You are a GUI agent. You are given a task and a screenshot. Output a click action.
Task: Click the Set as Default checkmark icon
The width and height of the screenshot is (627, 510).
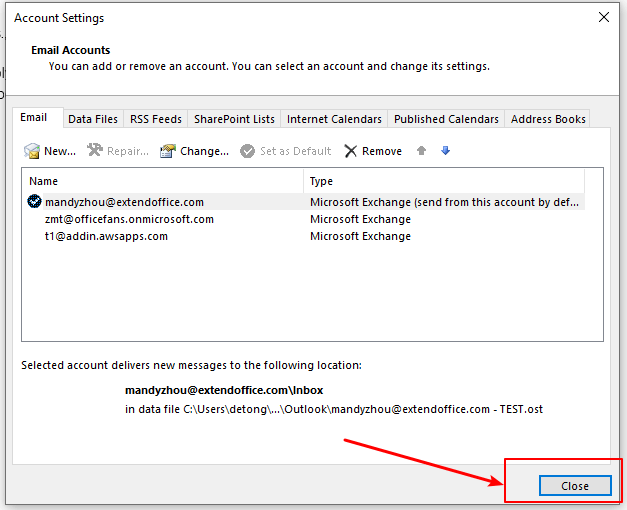247,151
